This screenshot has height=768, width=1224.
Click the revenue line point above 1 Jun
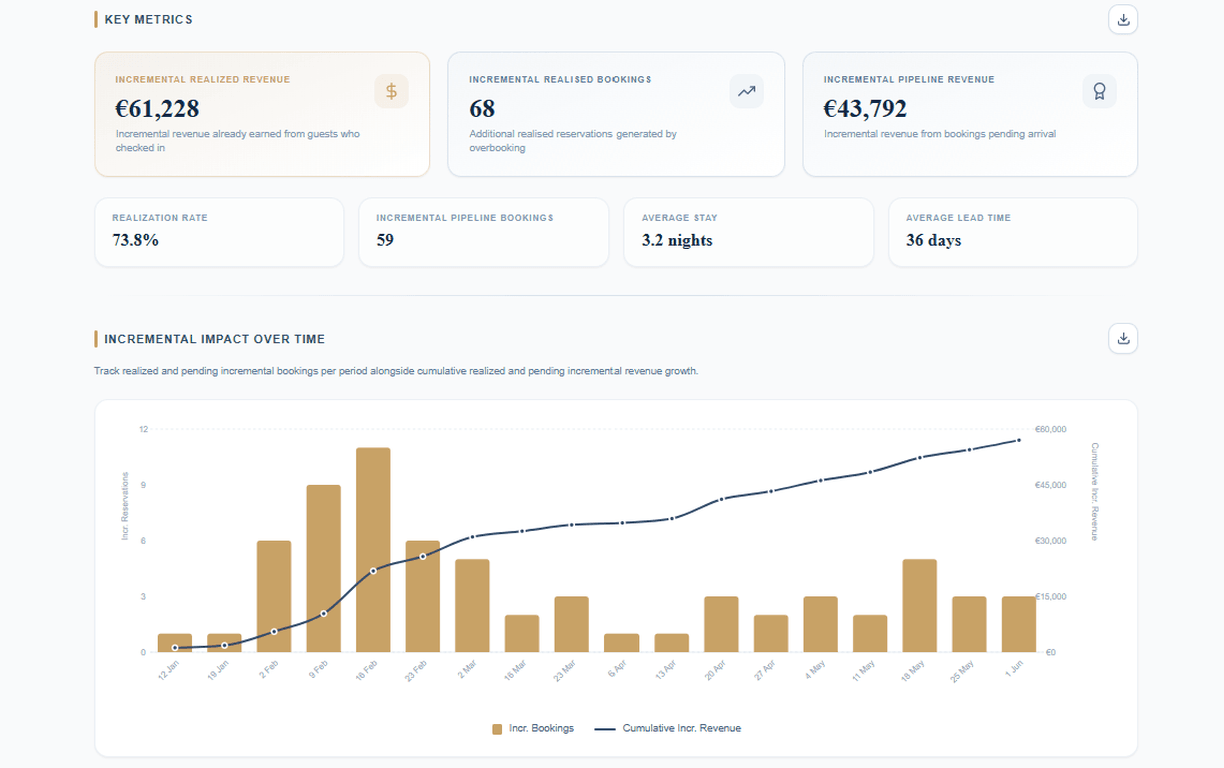1019,440
